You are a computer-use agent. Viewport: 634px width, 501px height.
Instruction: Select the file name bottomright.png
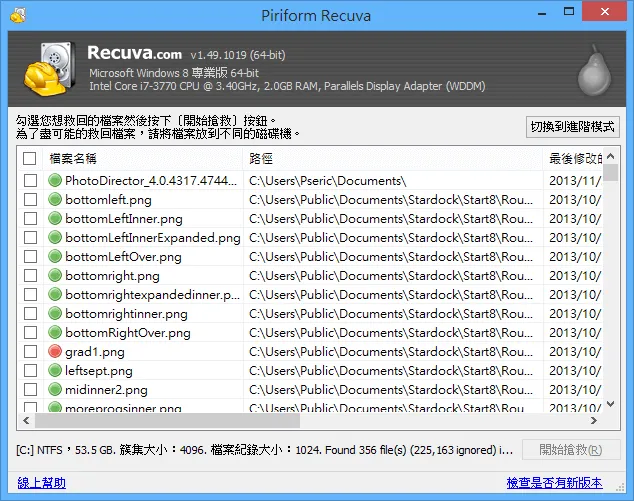(x=112, y=276)
